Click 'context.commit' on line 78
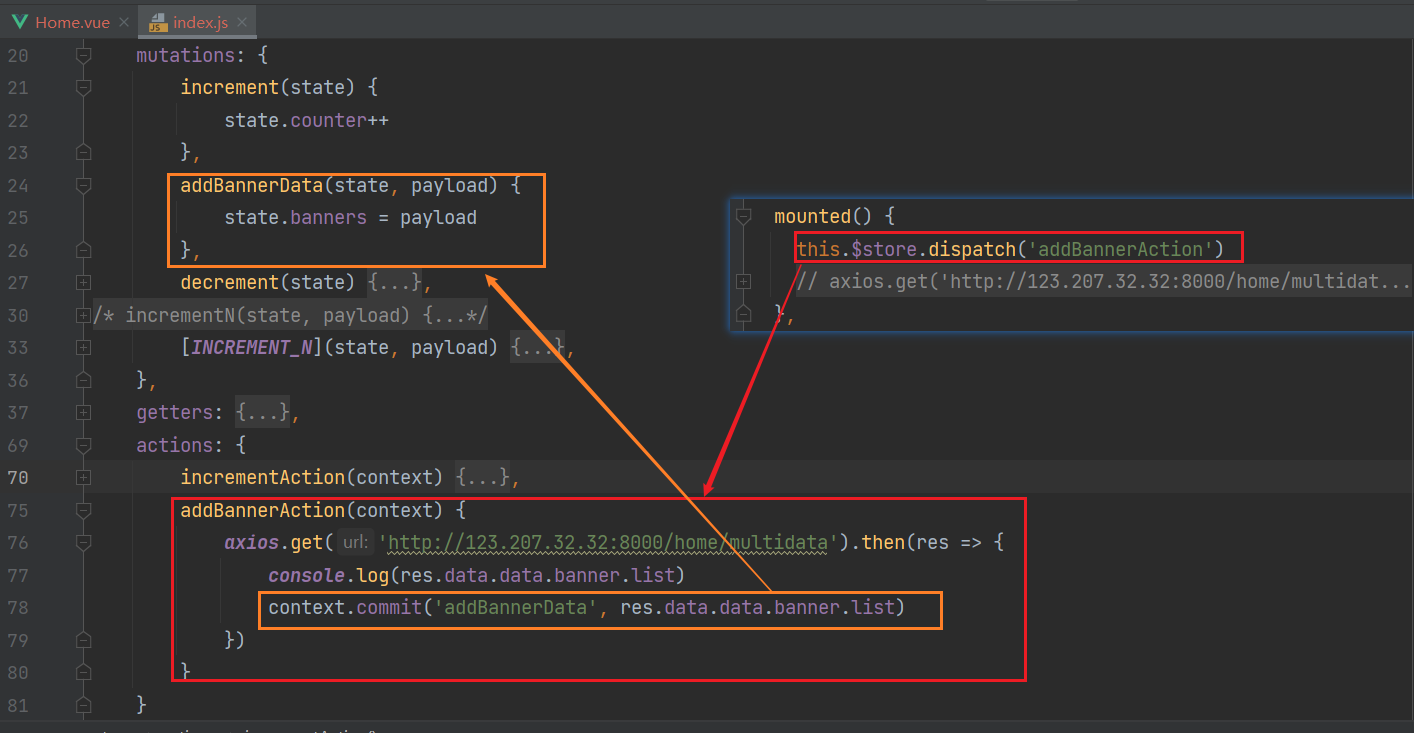Viewport: 1414px width, 733px height. 346,608
